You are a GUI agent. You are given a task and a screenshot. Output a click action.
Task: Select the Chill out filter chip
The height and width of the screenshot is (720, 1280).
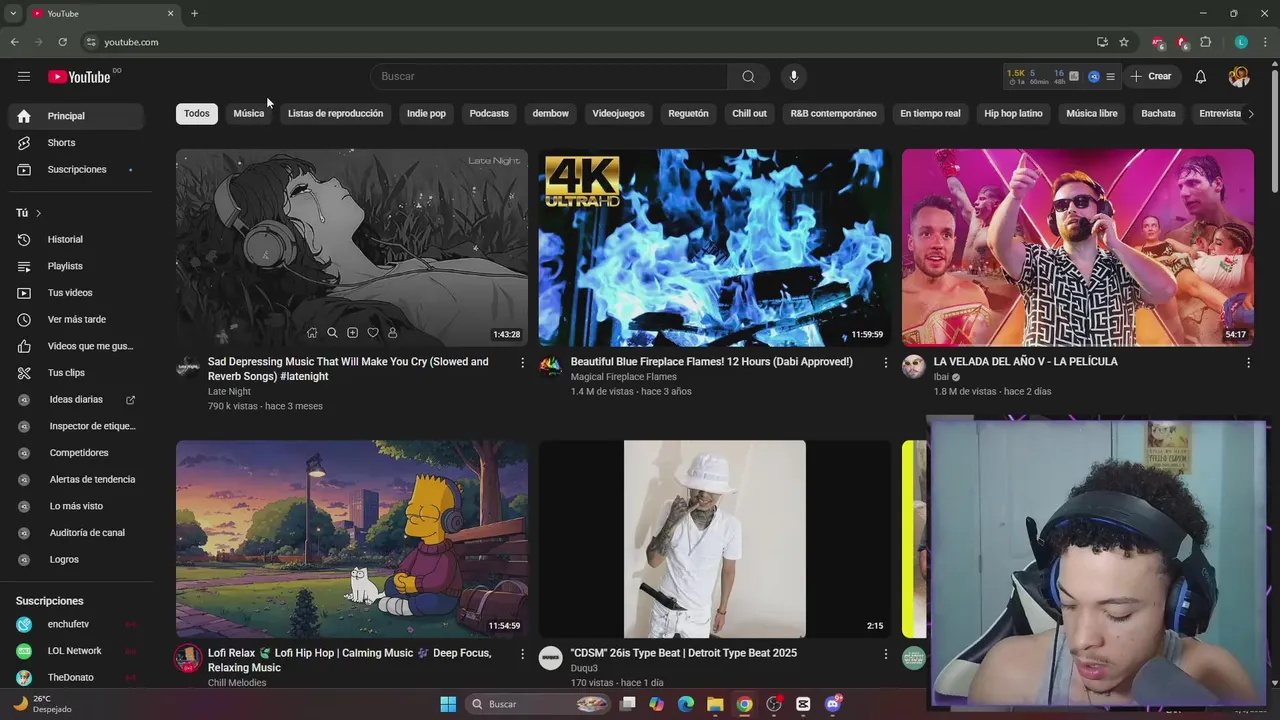749,113
